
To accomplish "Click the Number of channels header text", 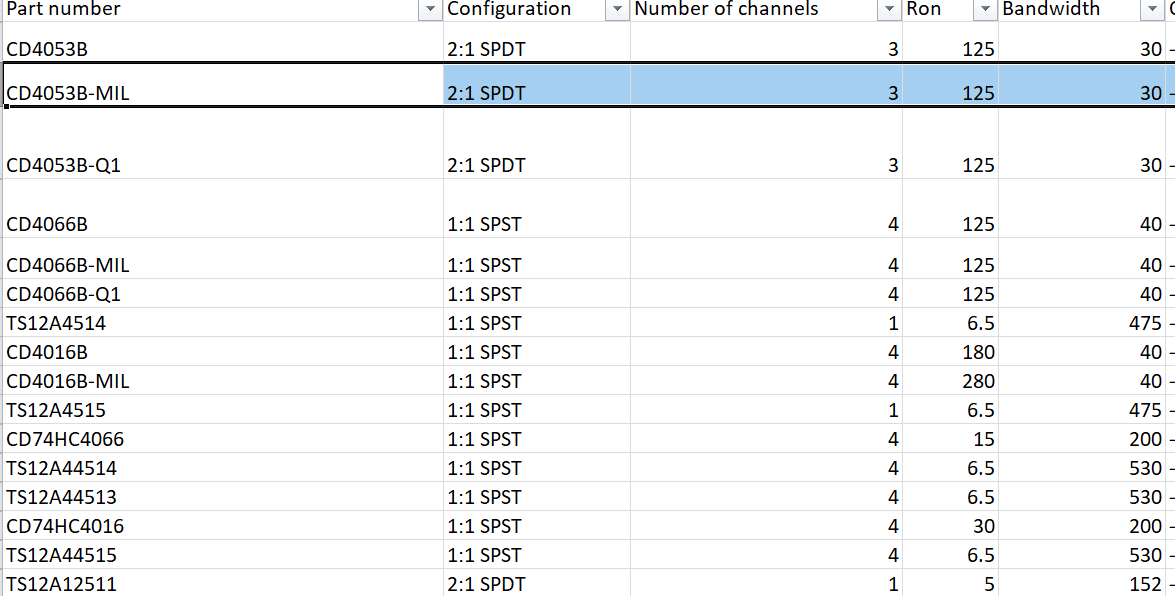I will pyautogui.click(x=726, y=9).
